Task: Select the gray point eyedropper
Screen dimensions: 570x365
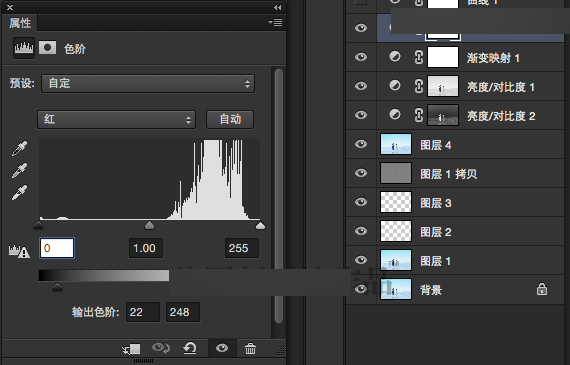Action: pyautogui.click(x=19, y=170)
